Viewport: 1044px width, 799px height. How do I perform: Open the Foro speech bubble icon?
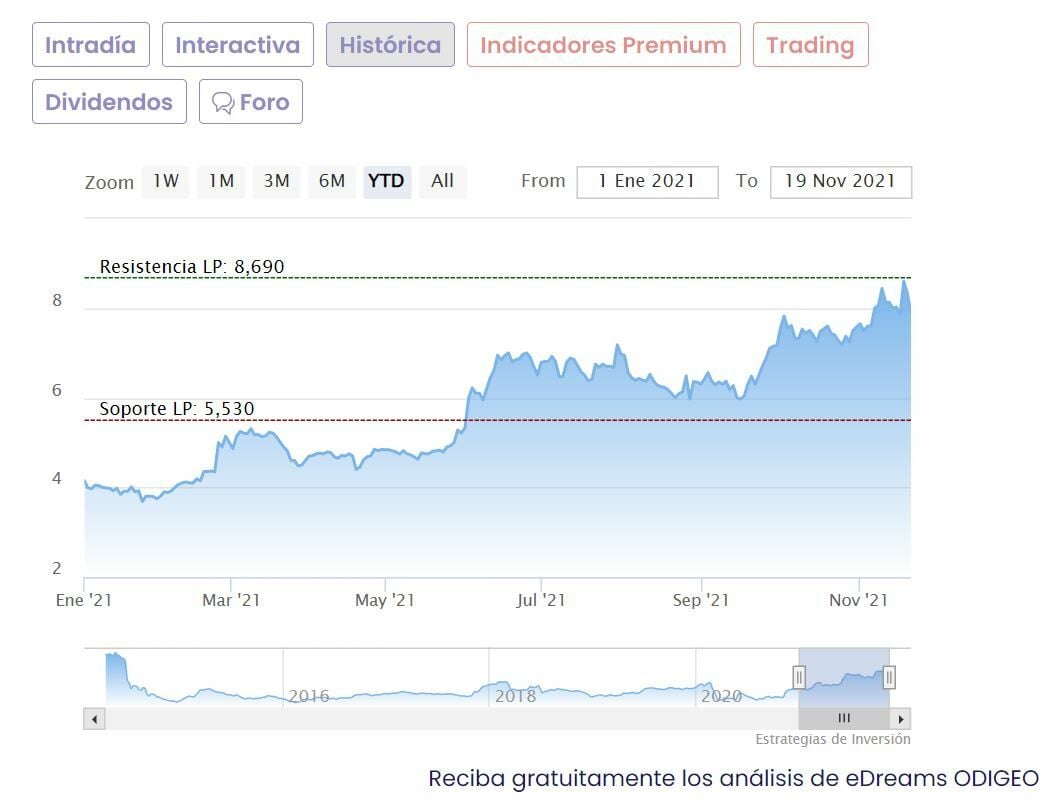pos(223,103)
